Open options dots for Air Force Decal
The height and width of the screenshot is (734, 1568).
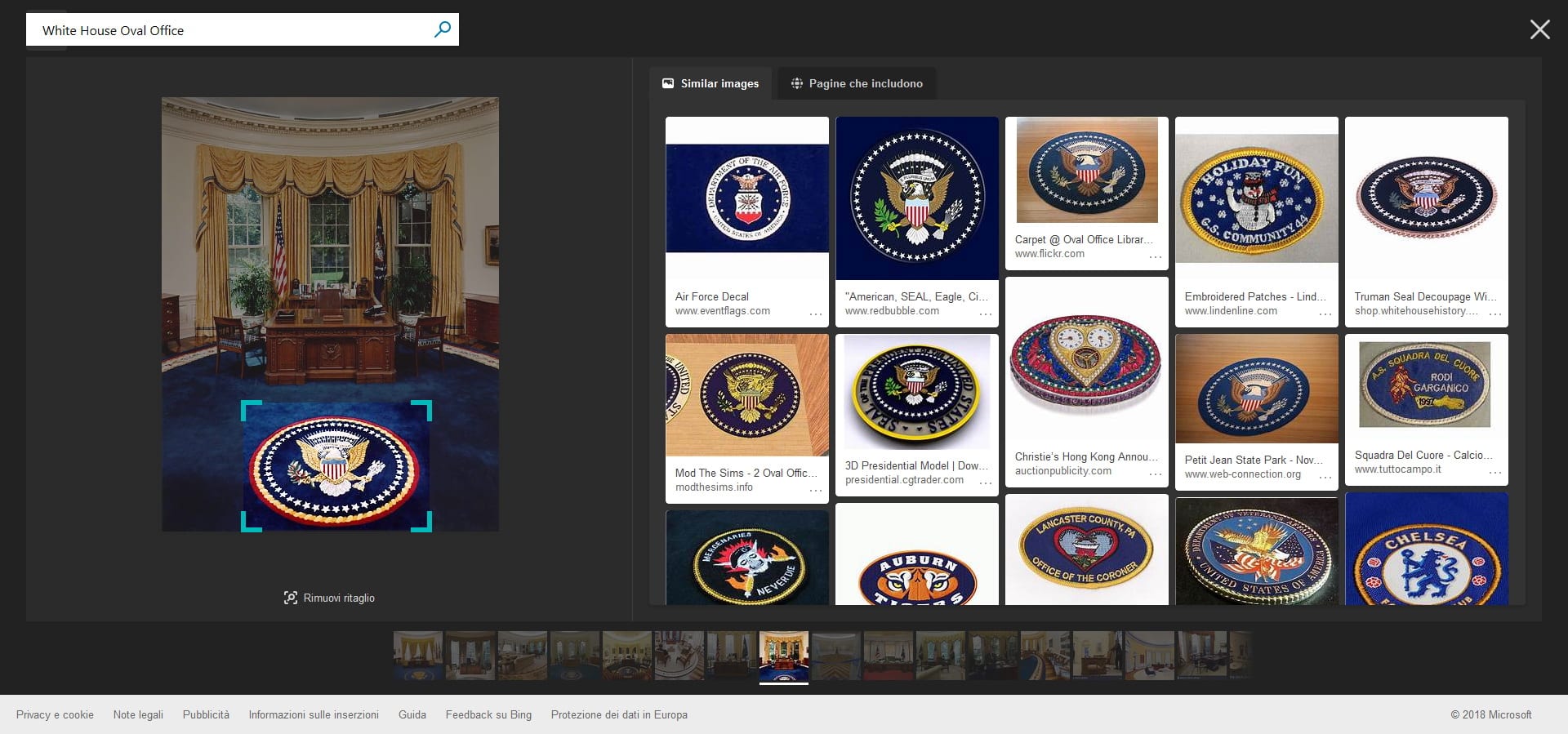click(x=815, y=314)
